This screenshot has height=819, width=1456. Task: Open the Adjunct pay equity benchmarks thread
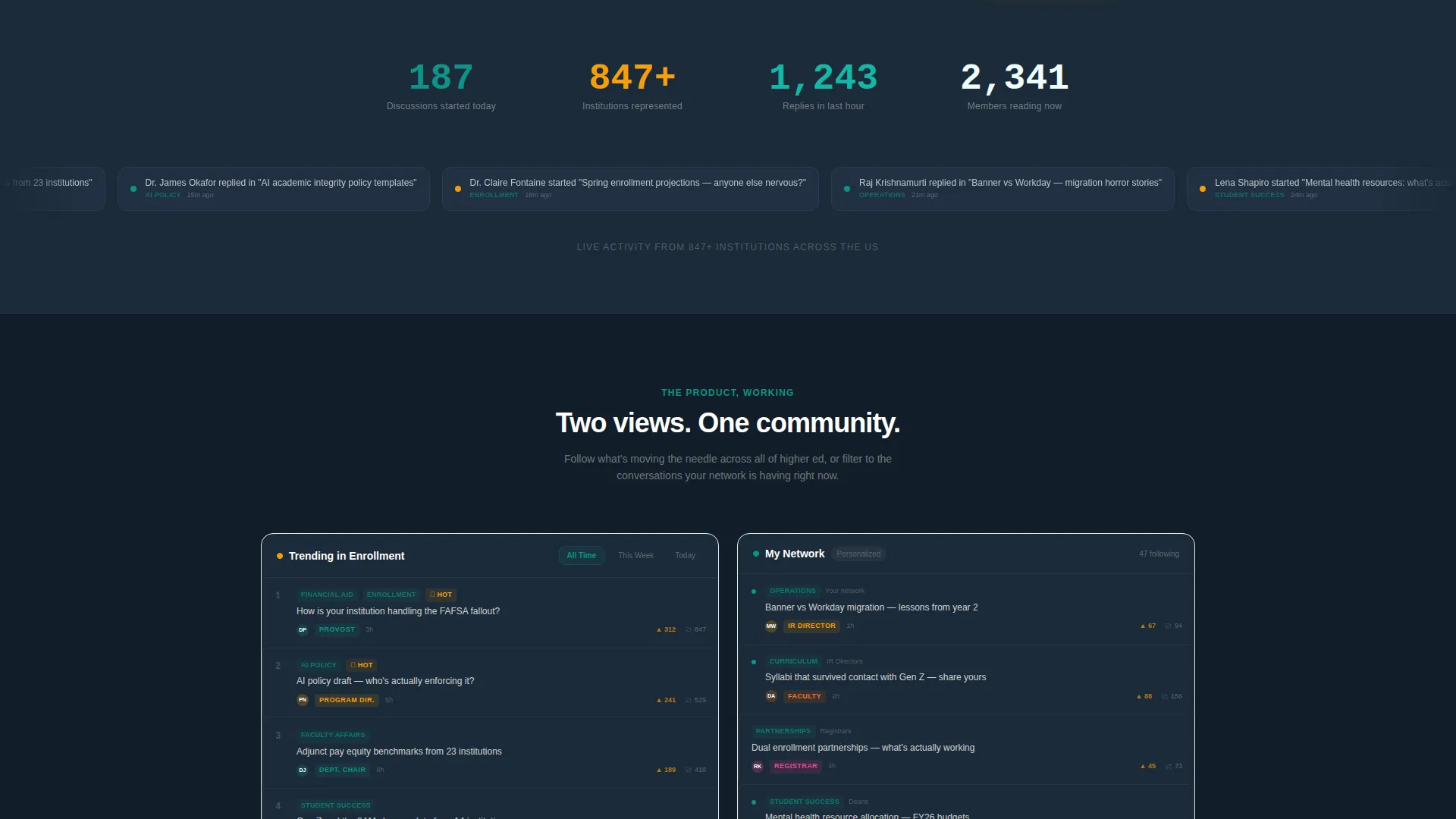point(399,752)
